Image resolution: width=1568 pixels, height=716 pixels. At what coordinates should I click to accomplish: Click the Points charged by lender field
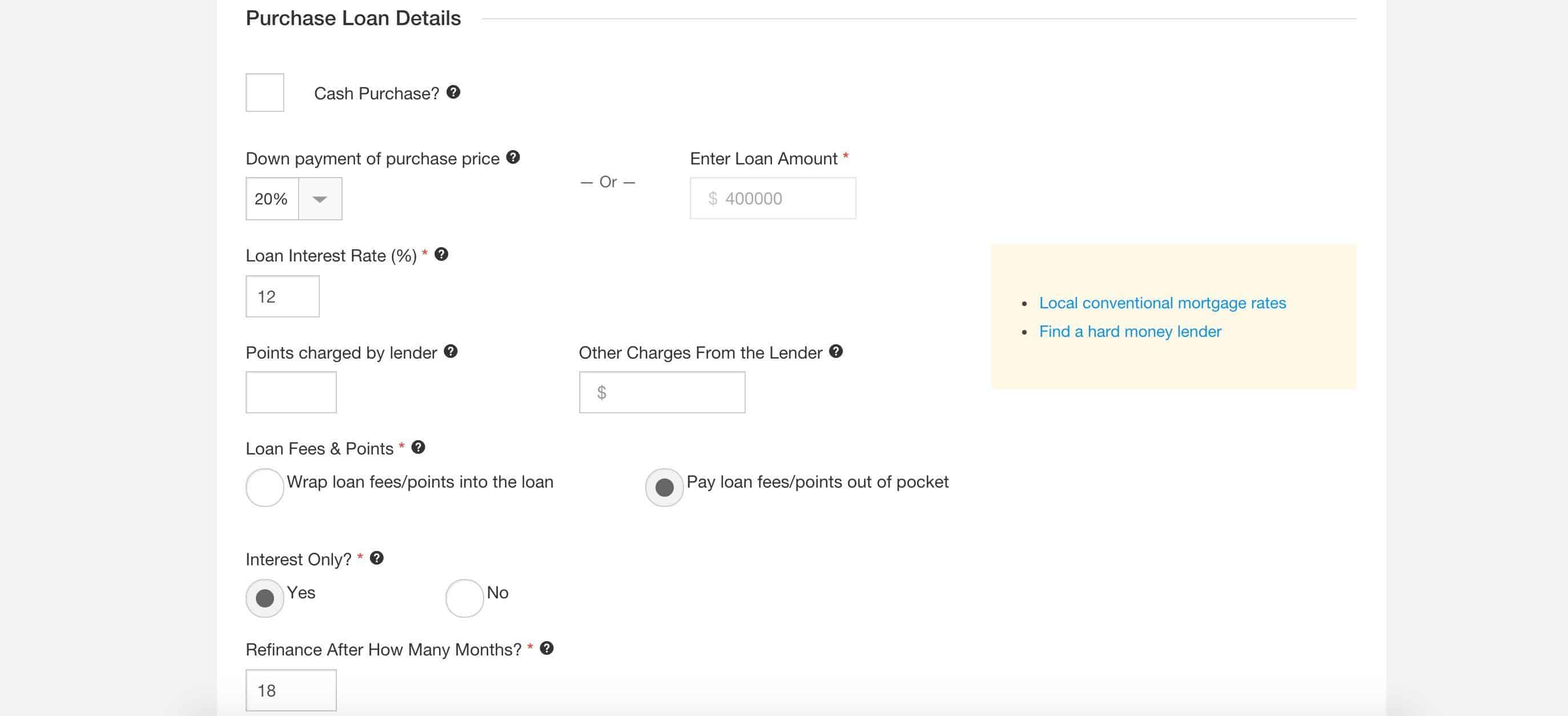[x=291, y=393]
